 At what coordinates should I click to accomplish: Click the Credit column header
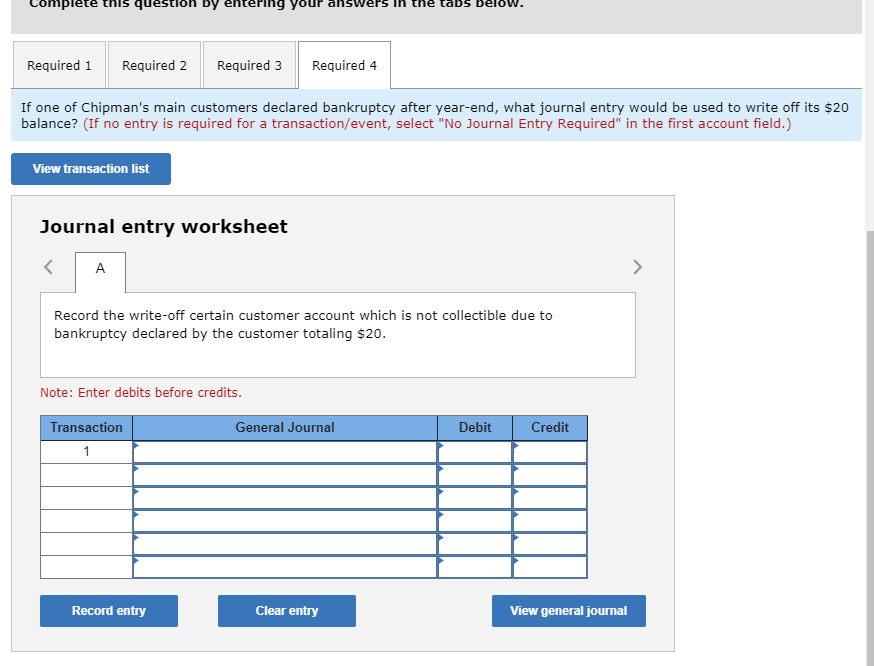click(x=550, y=427)
